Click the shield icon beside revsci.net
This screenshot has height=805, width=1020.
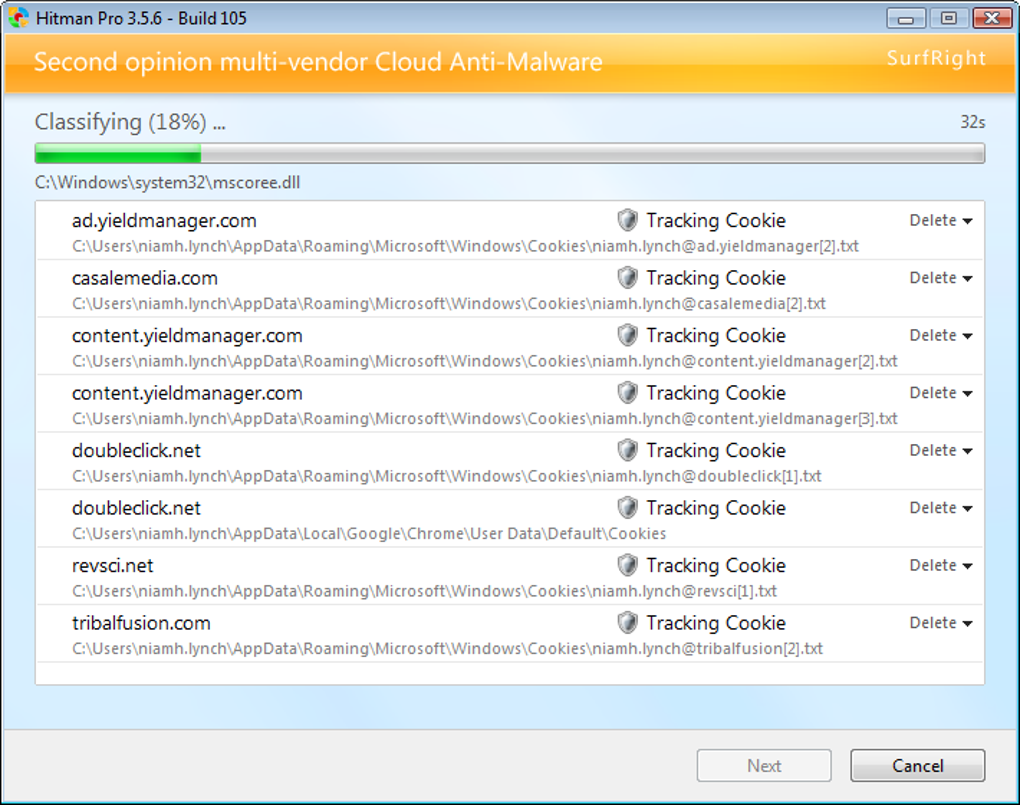click(x=627, y=565)
